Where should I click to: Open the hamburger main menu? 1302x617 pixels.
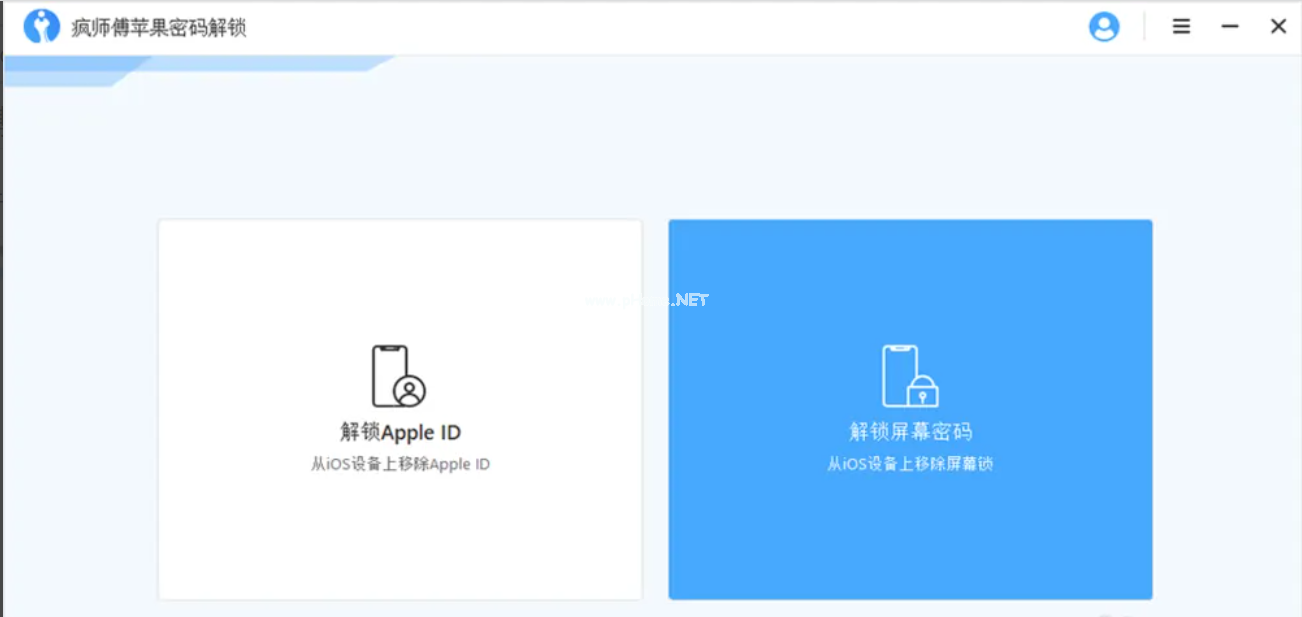coord(1181,27)
